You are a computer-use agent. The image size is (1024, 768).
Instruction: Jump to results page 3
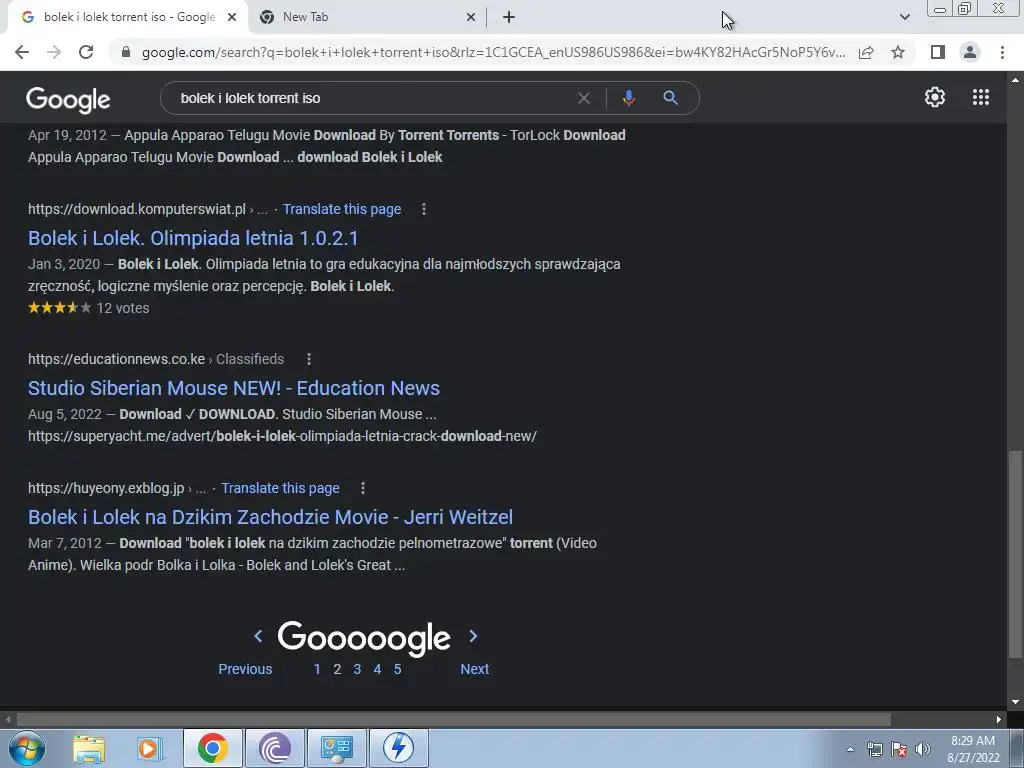(x=357, y=669)
